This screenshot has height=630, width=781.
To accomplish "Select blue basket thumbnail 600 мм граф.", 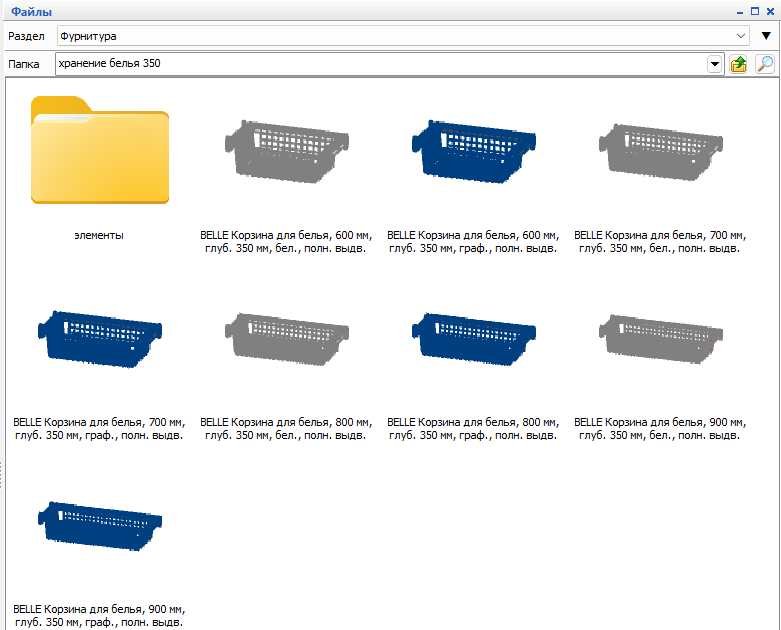I will point(474,151).
